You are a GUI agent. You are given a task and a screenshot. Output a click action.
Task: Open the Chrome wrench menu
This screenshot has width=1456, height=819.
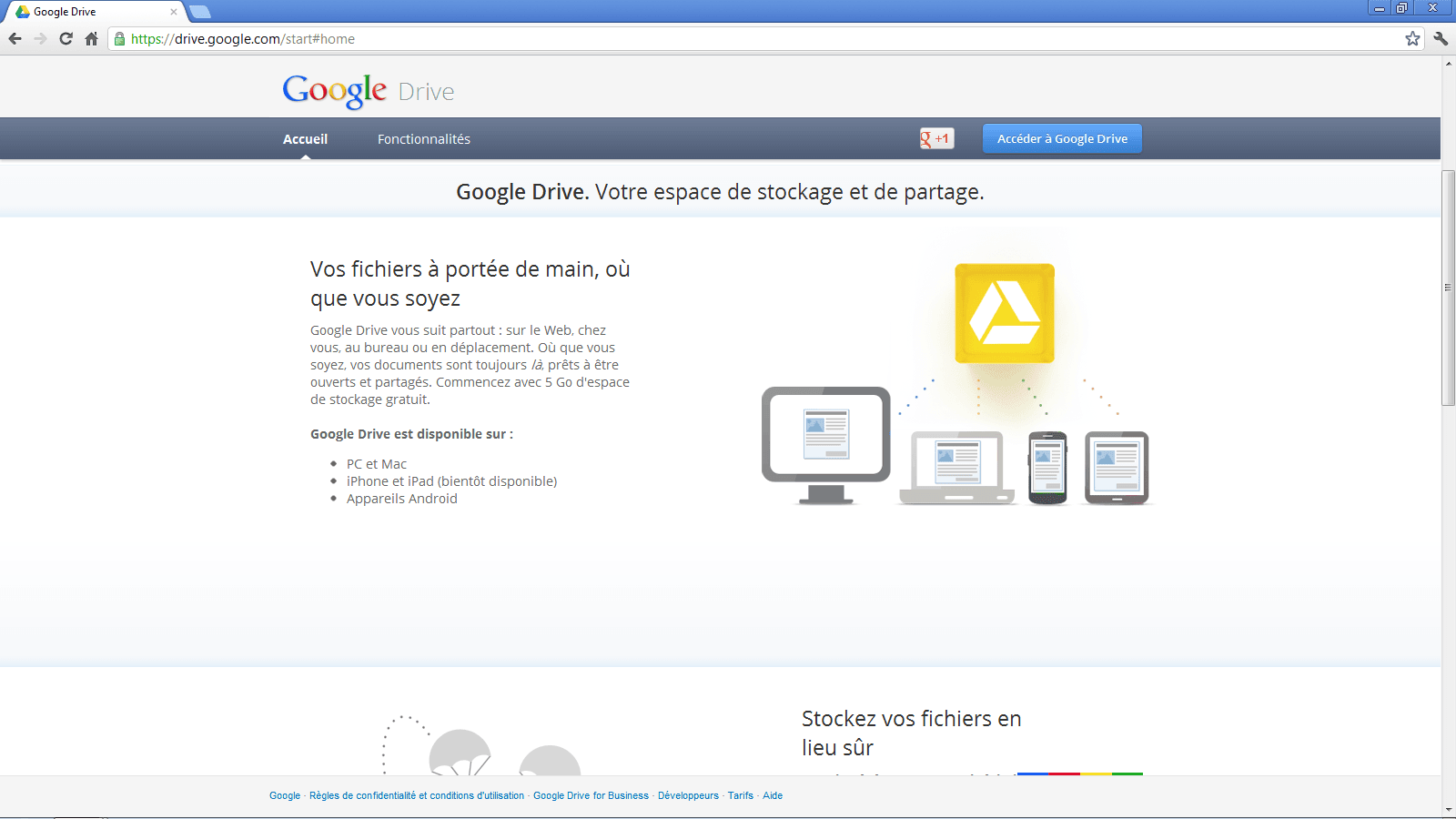pos(1441,38)
